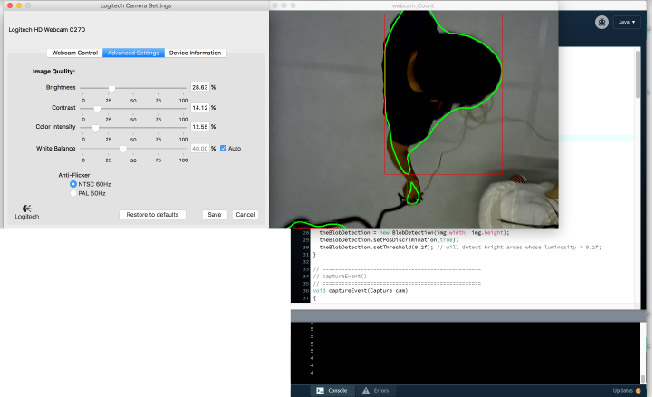
Task: Close the Logitech Camera Settings window
Action: click(x=10, y=5)
